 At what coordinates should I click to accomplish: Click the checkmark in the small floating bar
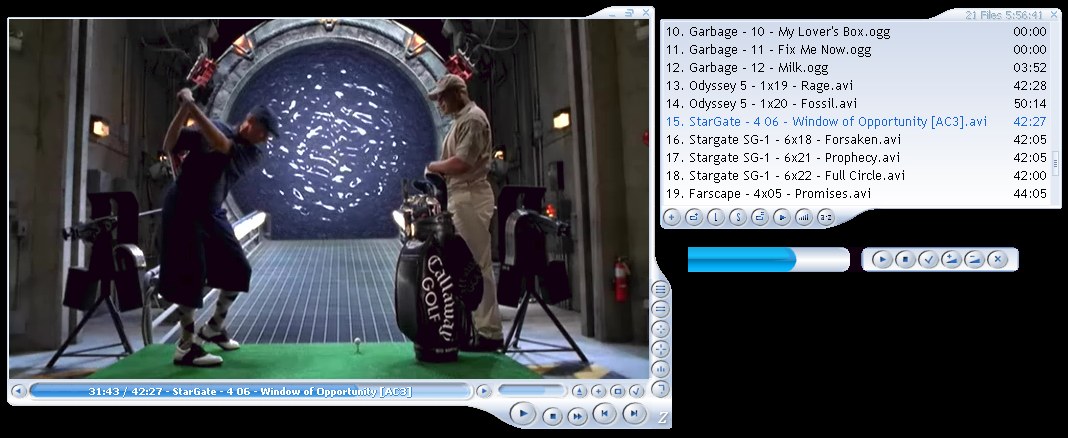928,260
